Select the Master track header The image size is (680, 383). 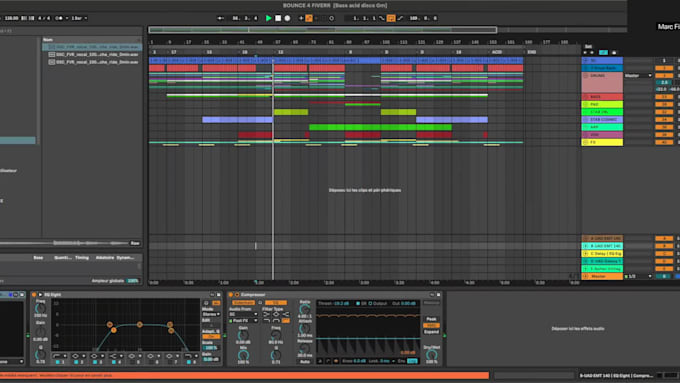tap(602, 276)
